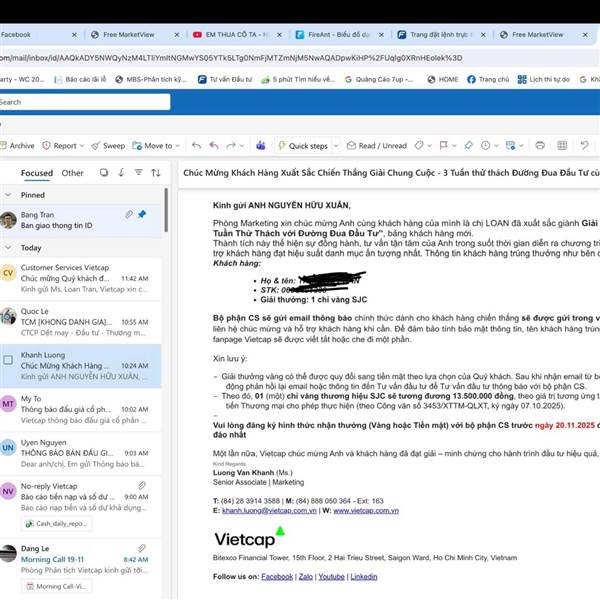
Task: Open the Tư vấn Đầu tư bookmark
Action: point(225,80)
